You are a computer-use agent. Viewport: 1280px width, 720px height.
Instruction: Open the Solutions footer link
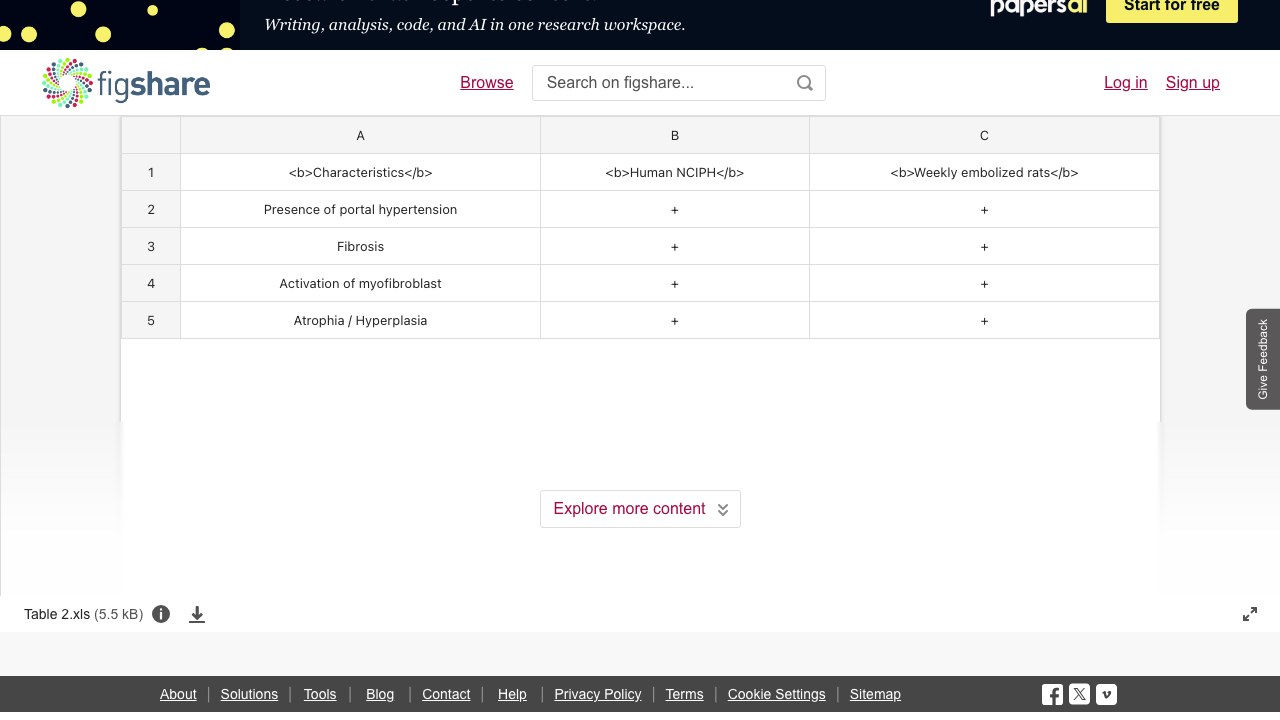(x=249, y=694)
